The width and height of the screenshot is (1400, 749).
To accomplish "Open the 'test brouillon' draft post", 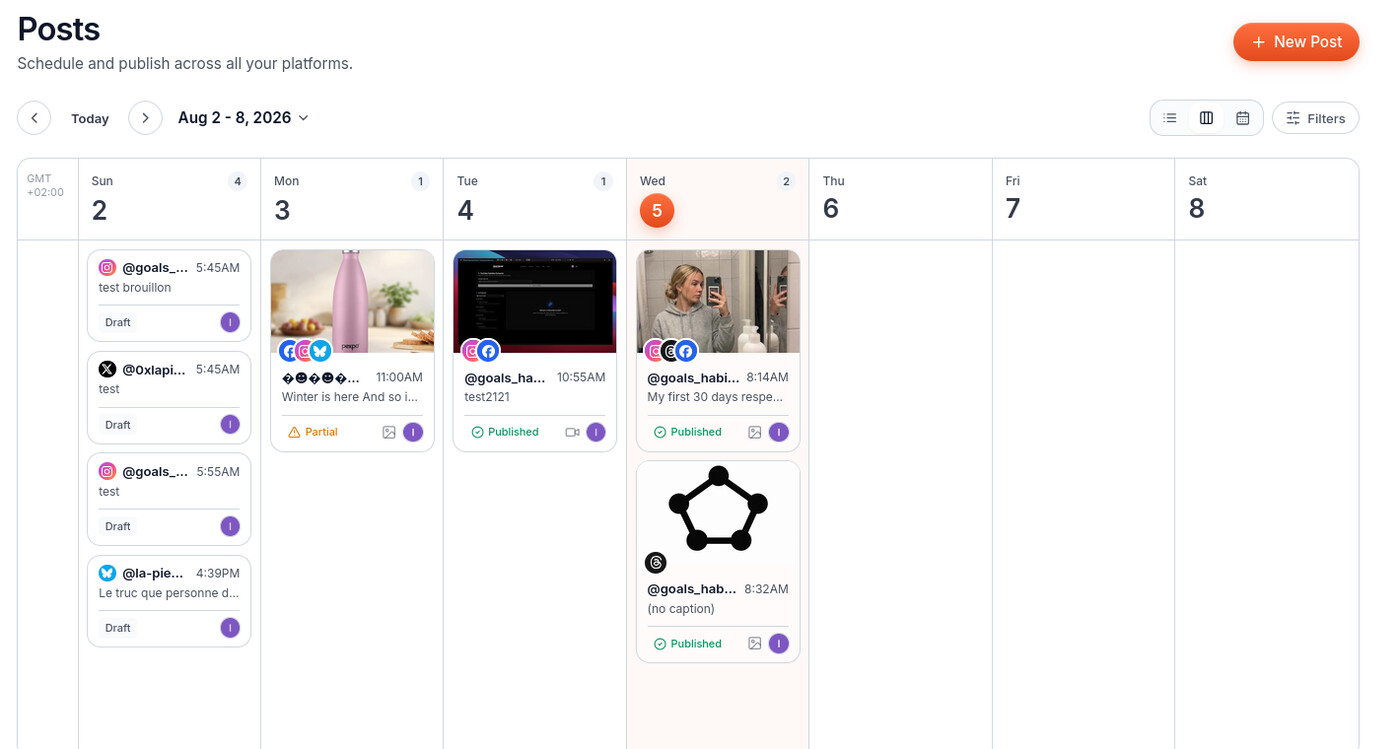I will 169,296.
